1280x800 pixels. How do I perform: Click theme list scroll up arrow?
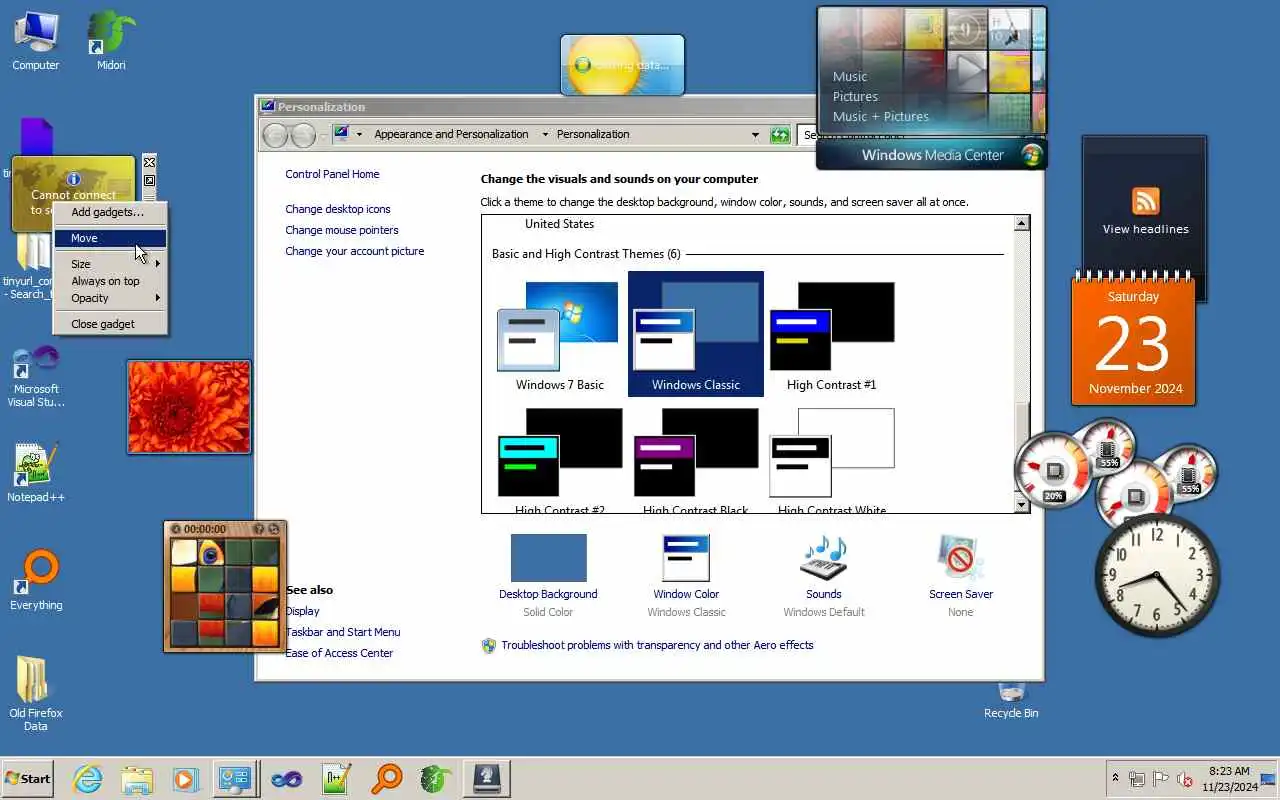[x=1022, y=224]
